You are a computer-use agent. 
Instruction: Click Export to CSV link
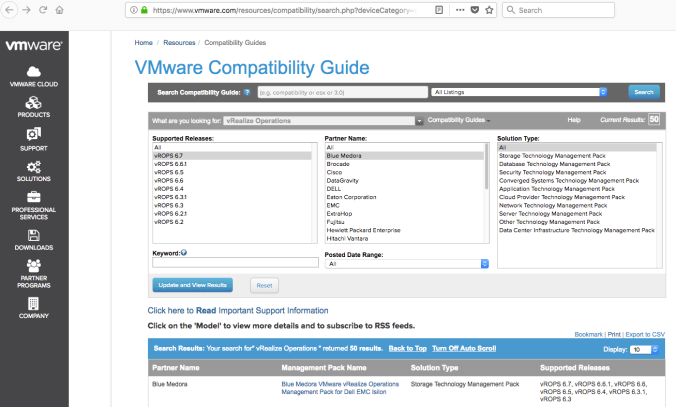tap(645, 334)
